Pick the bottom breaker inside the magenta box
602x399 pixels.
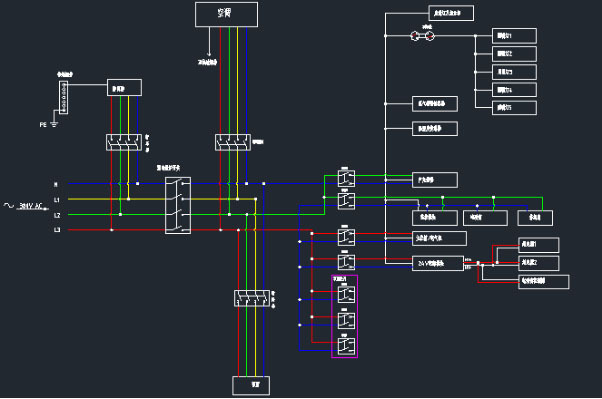point(346,346)
